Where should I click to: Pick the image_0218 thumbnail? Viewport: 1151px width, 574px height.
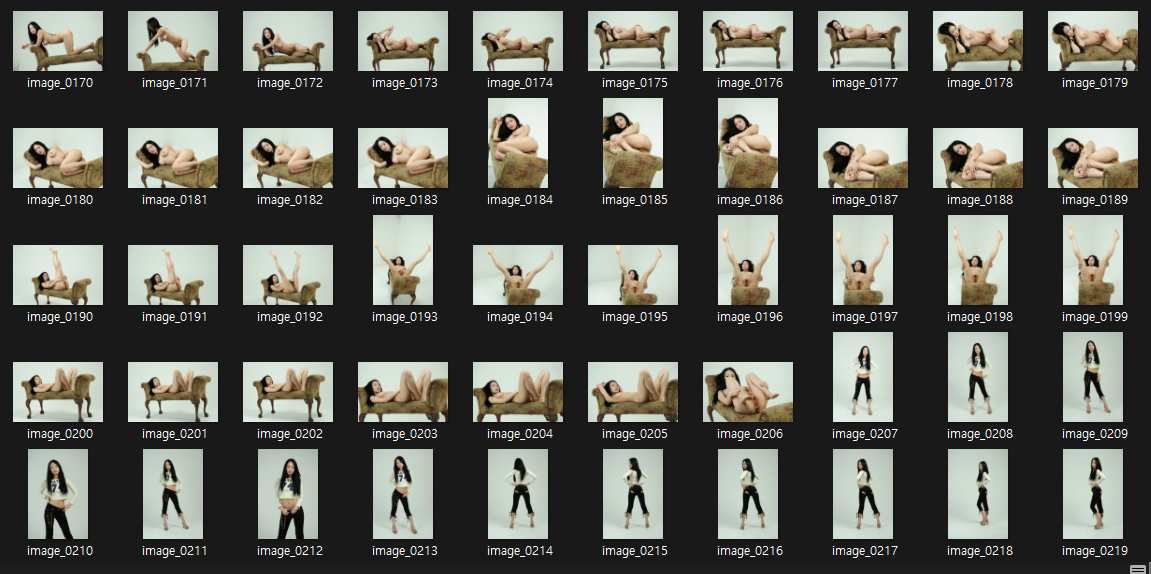point(978,494)
